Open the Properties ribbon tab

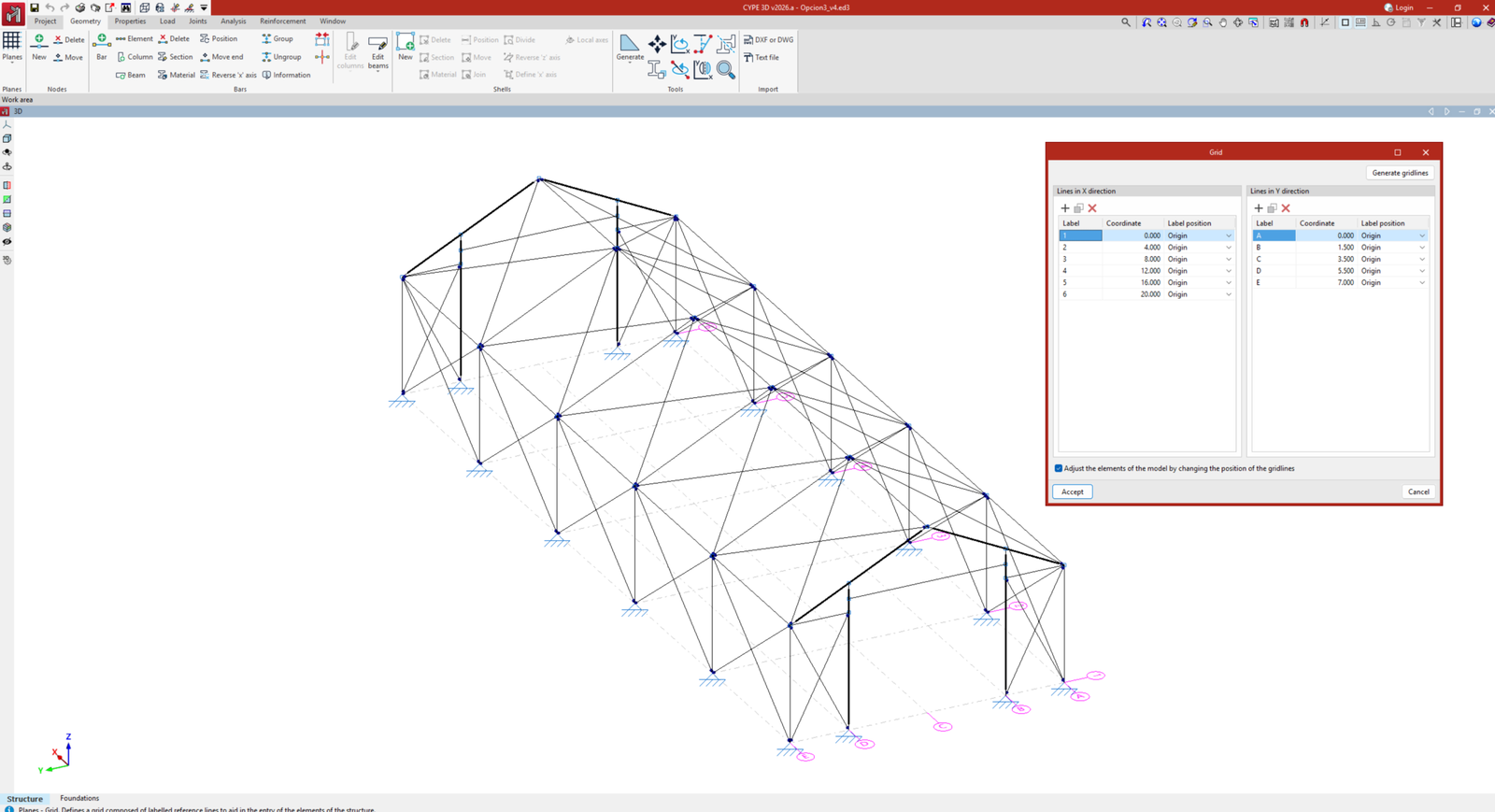130,21
